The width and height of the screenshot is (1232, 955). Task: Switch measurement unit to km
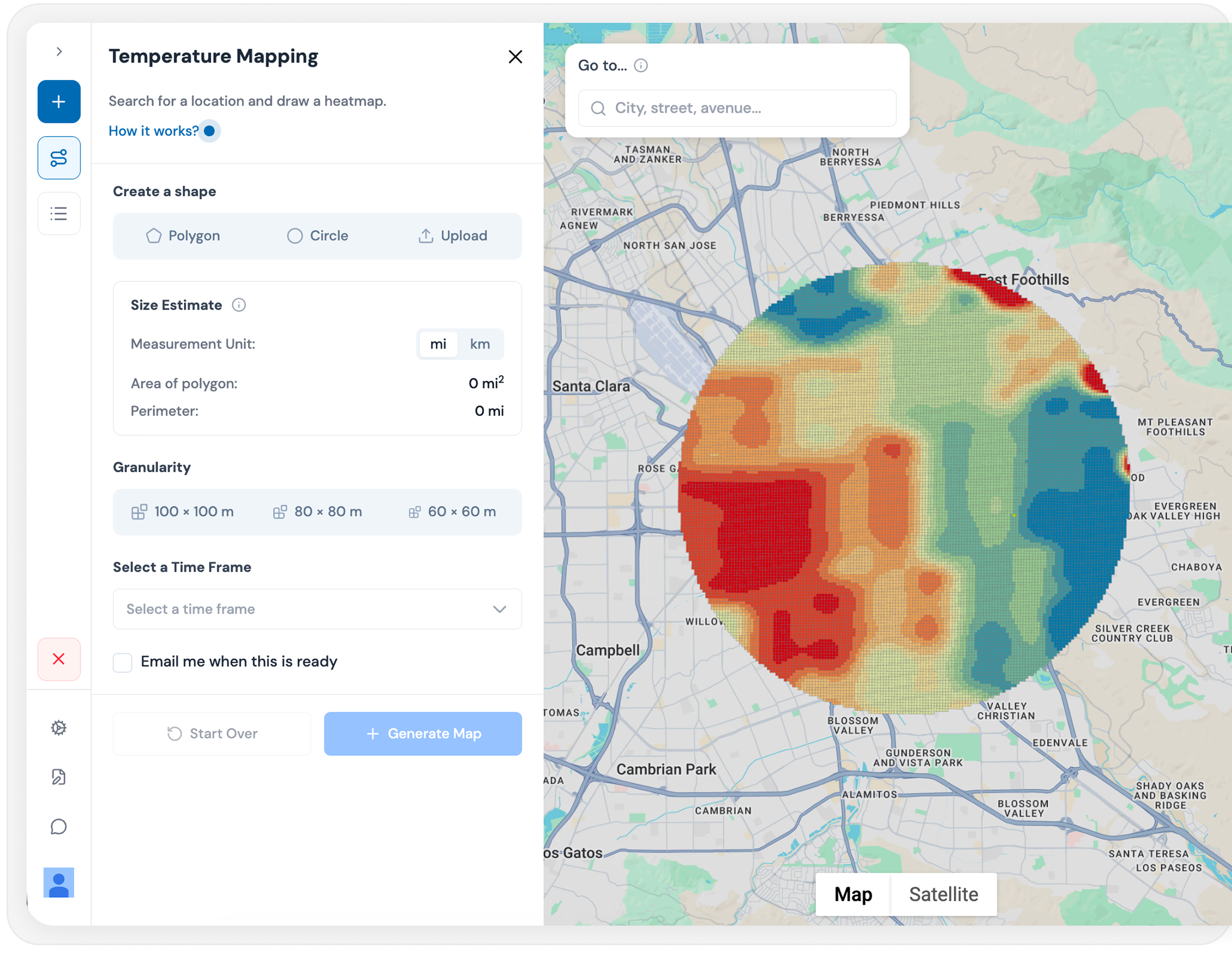click(x=480, y=344)
